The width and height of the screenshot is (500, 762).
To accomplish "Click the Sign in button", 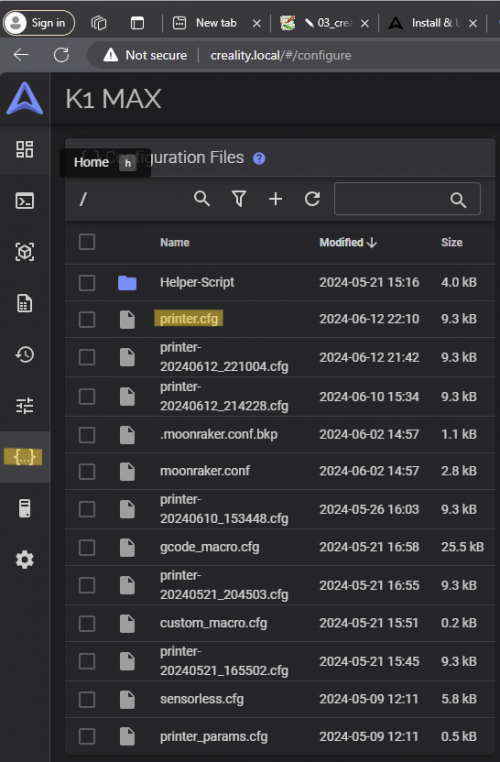I will pos(39,23).
